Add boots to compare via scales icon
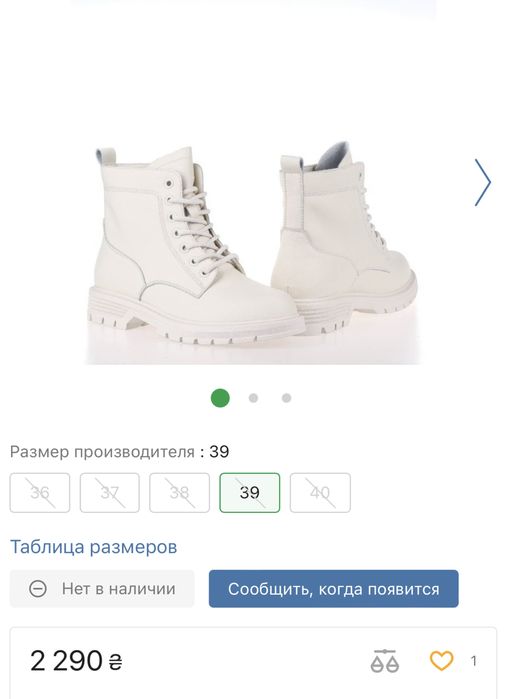 coord(384,661)
